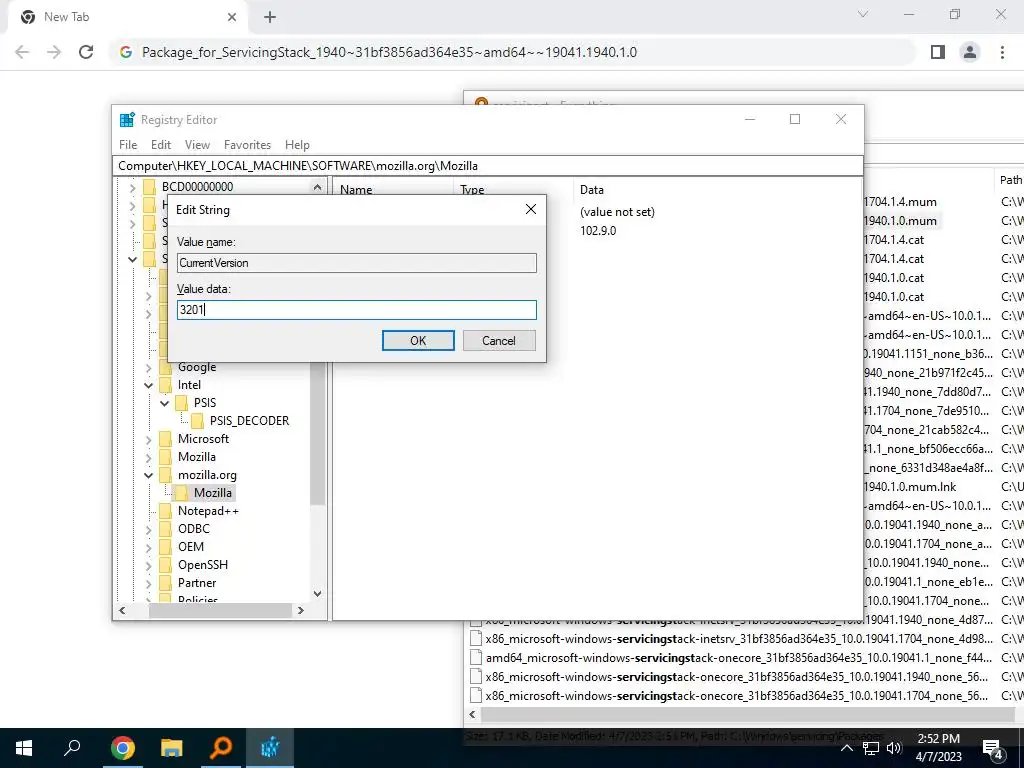Show hidden tray icons

point(846,748)
